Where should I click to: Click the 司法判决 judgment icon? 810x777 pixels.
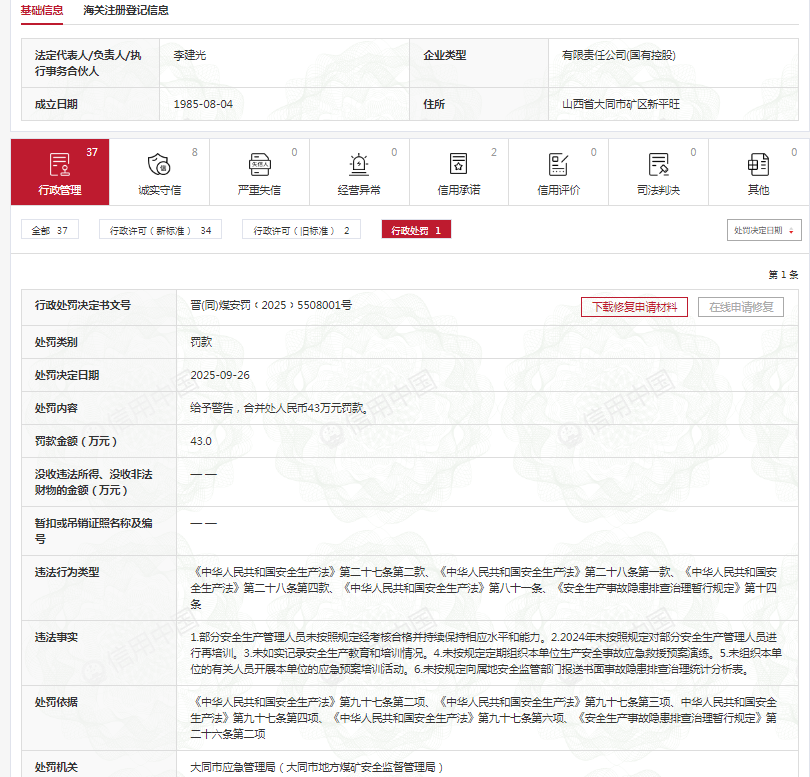click(658, 164)
